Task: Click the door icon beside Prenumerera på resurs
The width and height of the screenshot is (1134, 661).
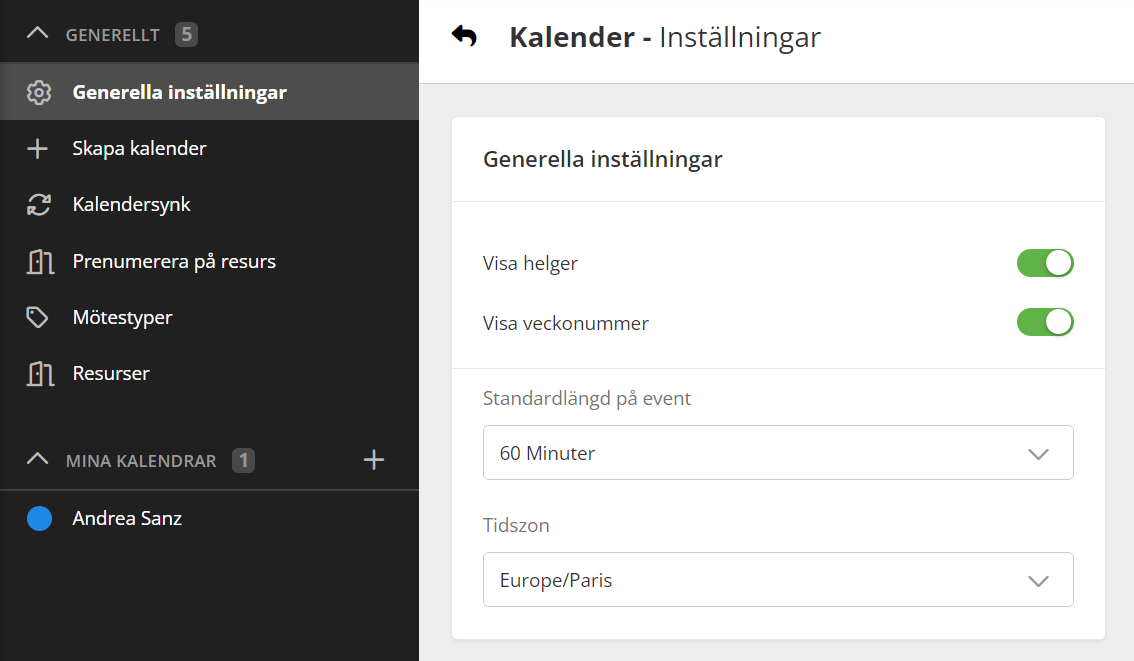Action: (38, 262)
